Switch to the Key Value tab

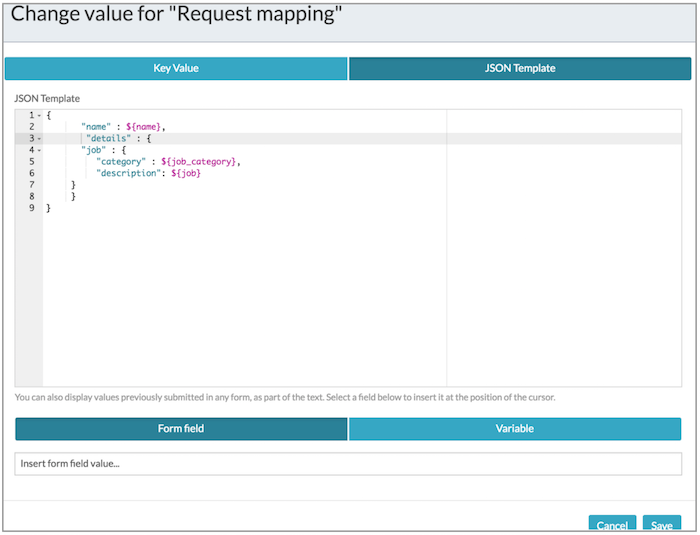point(176,68)
